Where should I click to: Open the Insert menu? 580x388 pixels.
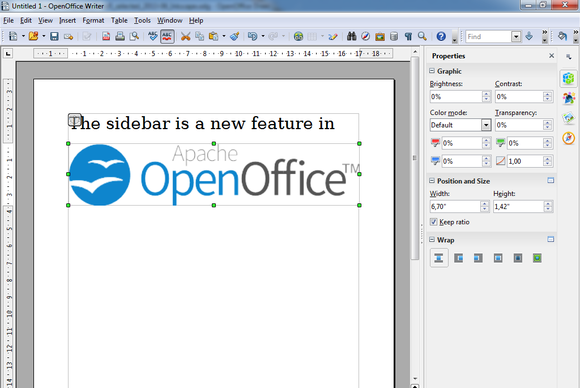pos(67,20)
